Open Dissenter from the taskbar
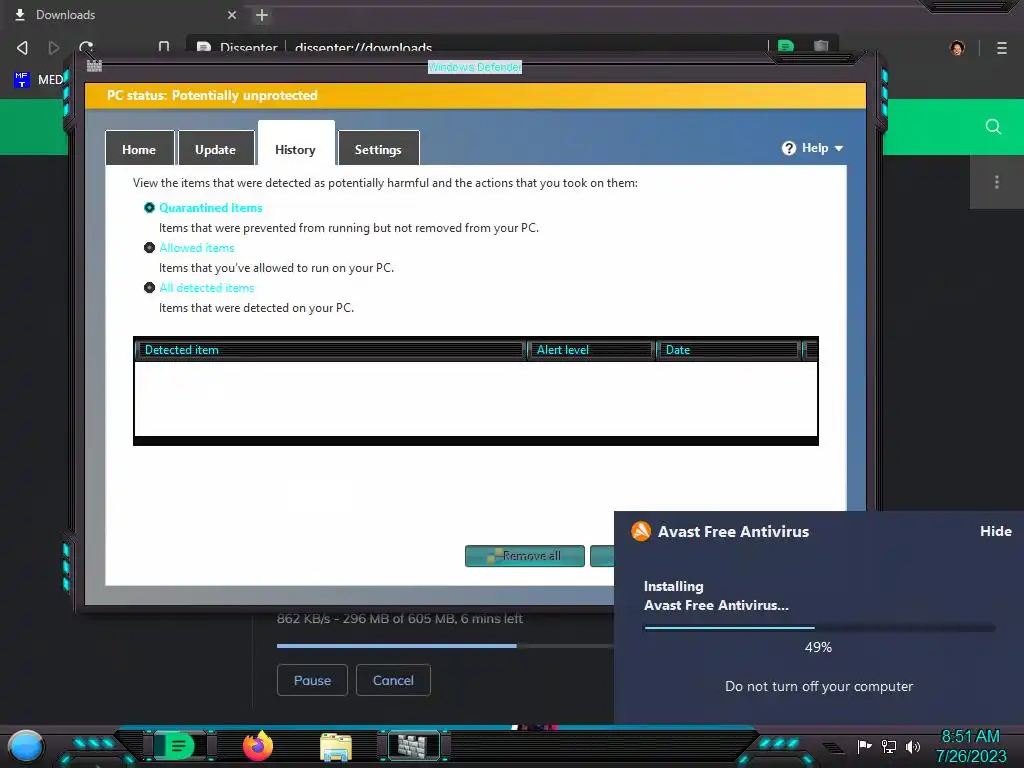 [179, 746]
